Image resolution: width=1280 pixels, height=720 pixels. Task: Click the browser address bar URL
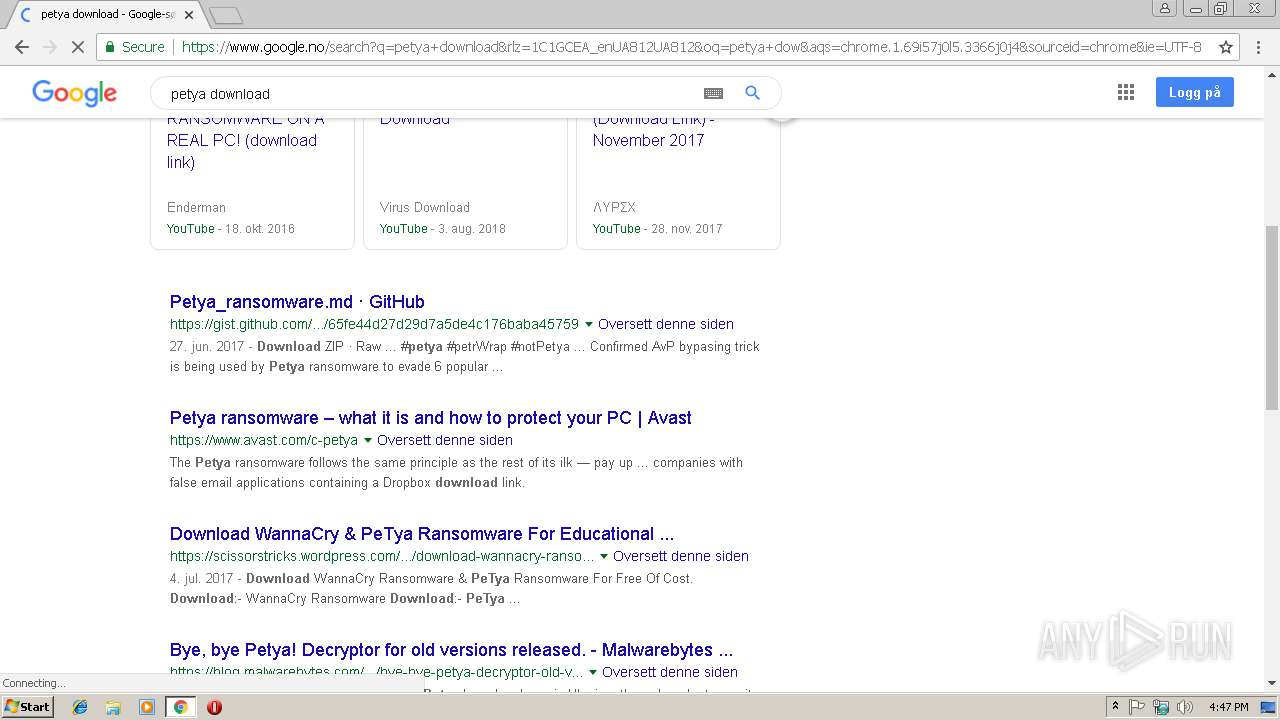[x=690, y=47]
